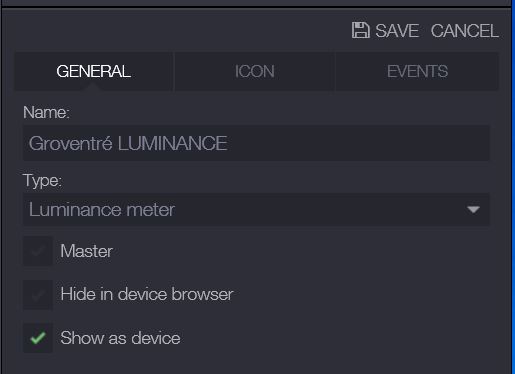The width and height of the screenshot is (515, 374).
Task: Select the Luminance meter type text
Action: [102, 210]
